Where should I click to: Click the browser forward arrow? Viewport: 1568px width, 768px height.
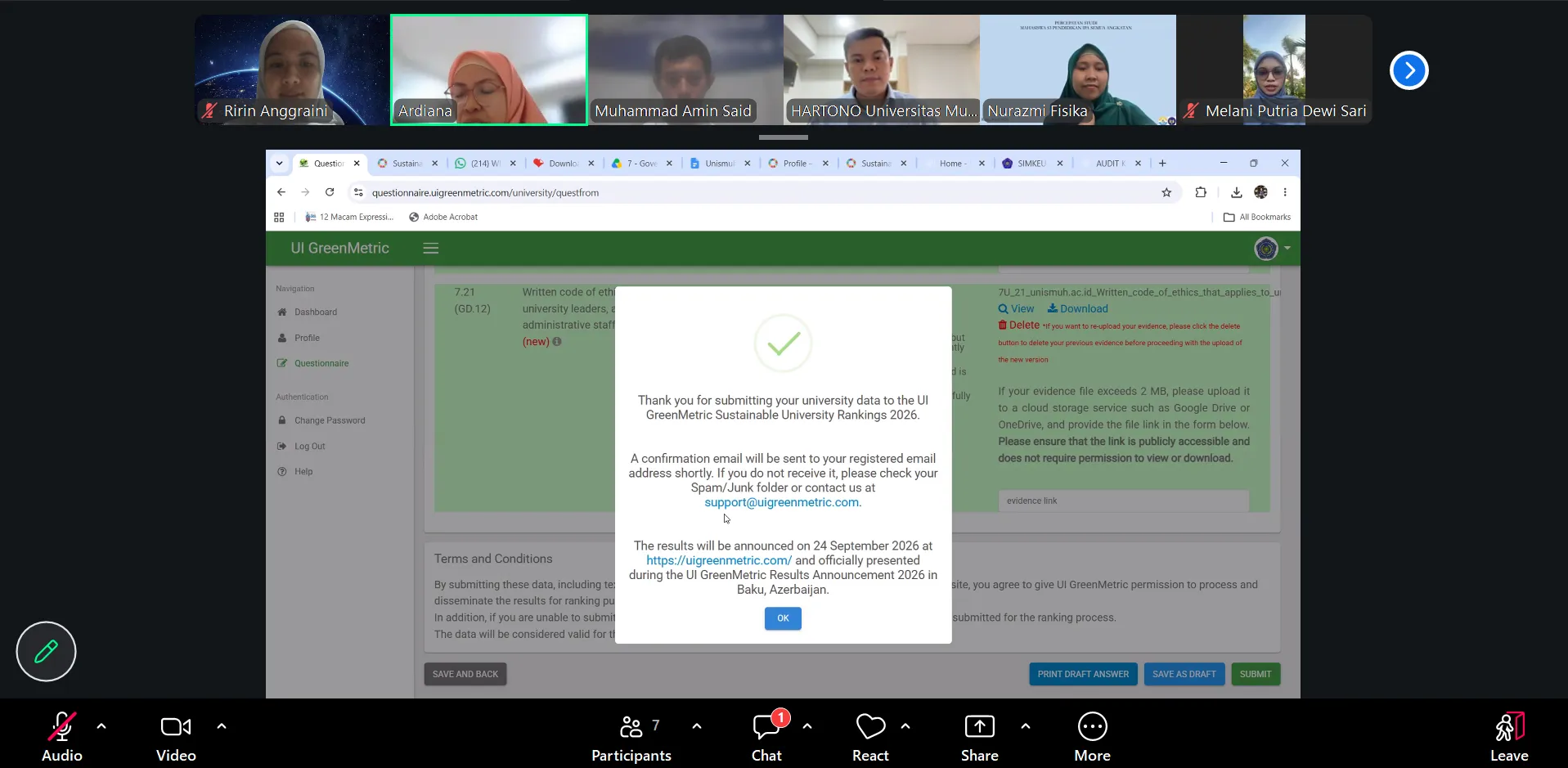pos(305,192)
